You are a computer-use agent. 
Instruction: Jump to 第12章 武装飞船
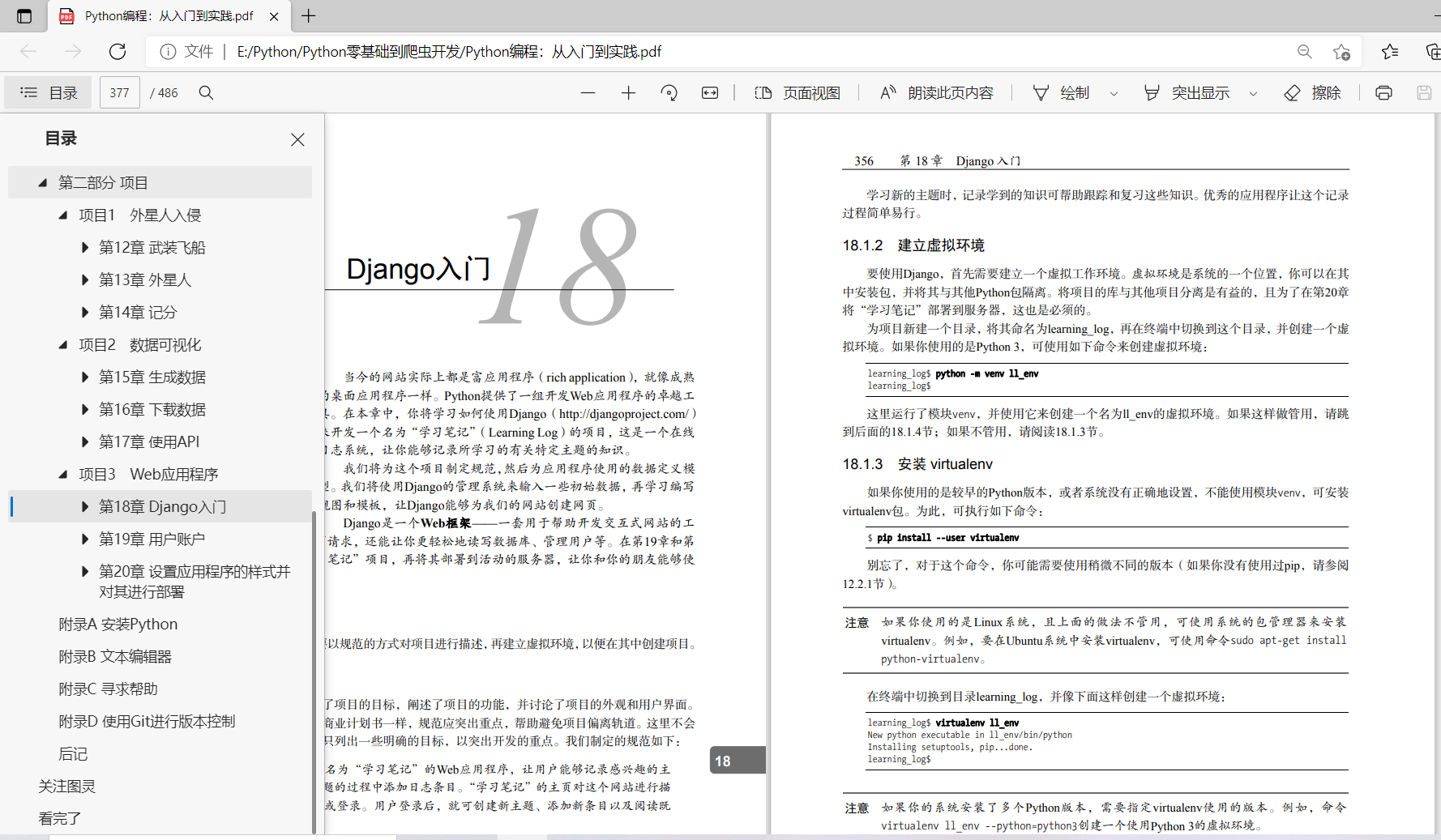coord(152,248)
